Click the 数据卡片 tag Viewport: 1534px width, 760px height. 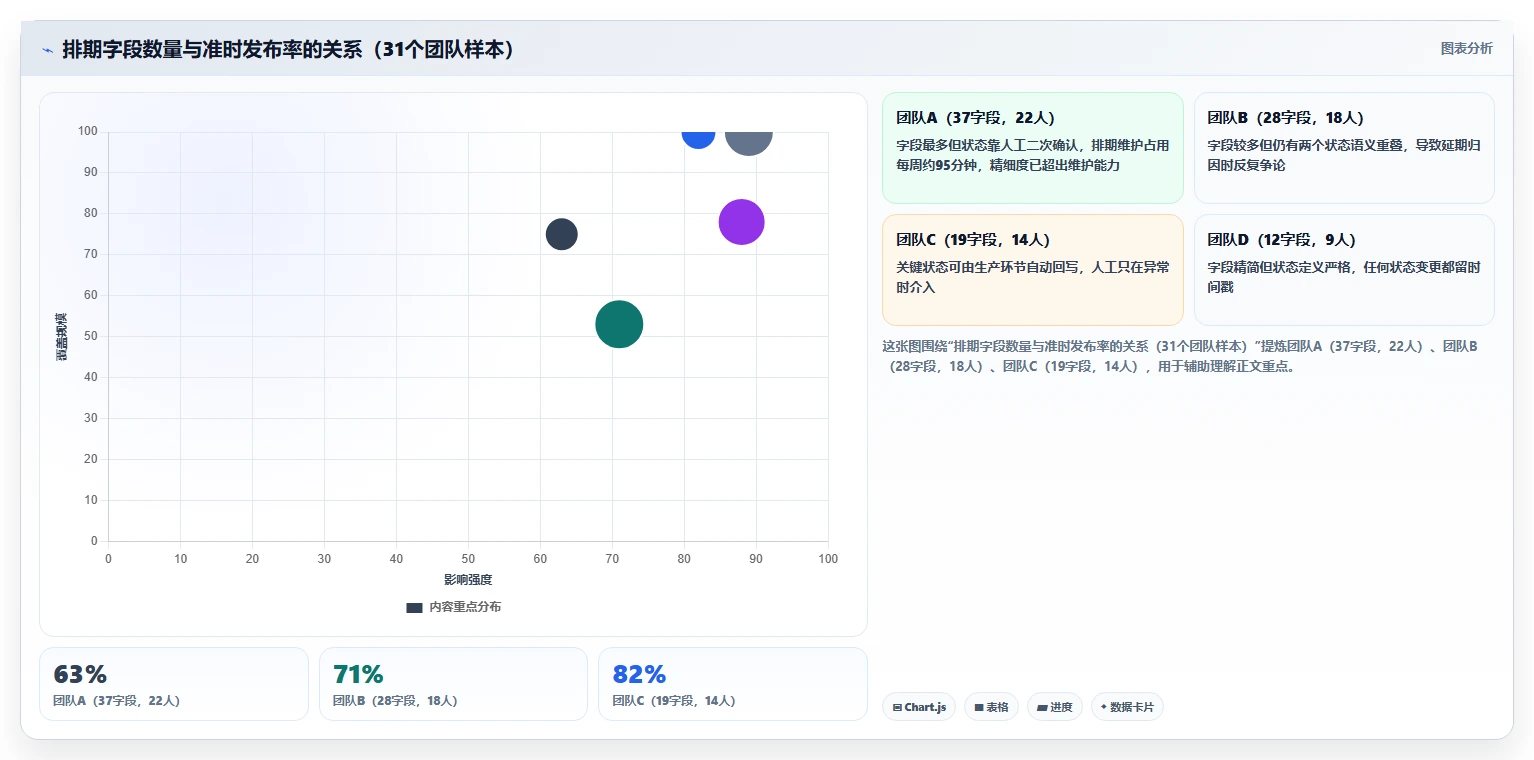pyautogui.click(x=1127, y=707)
